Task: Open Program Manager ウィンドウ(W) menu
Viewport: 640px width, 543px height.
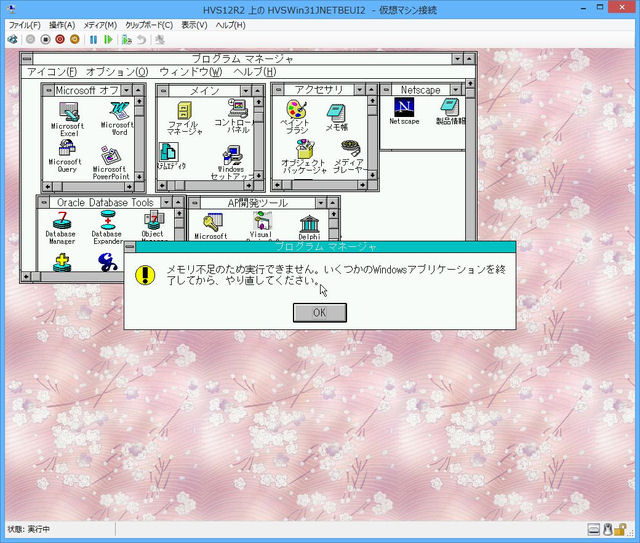Action: (191, 72)
